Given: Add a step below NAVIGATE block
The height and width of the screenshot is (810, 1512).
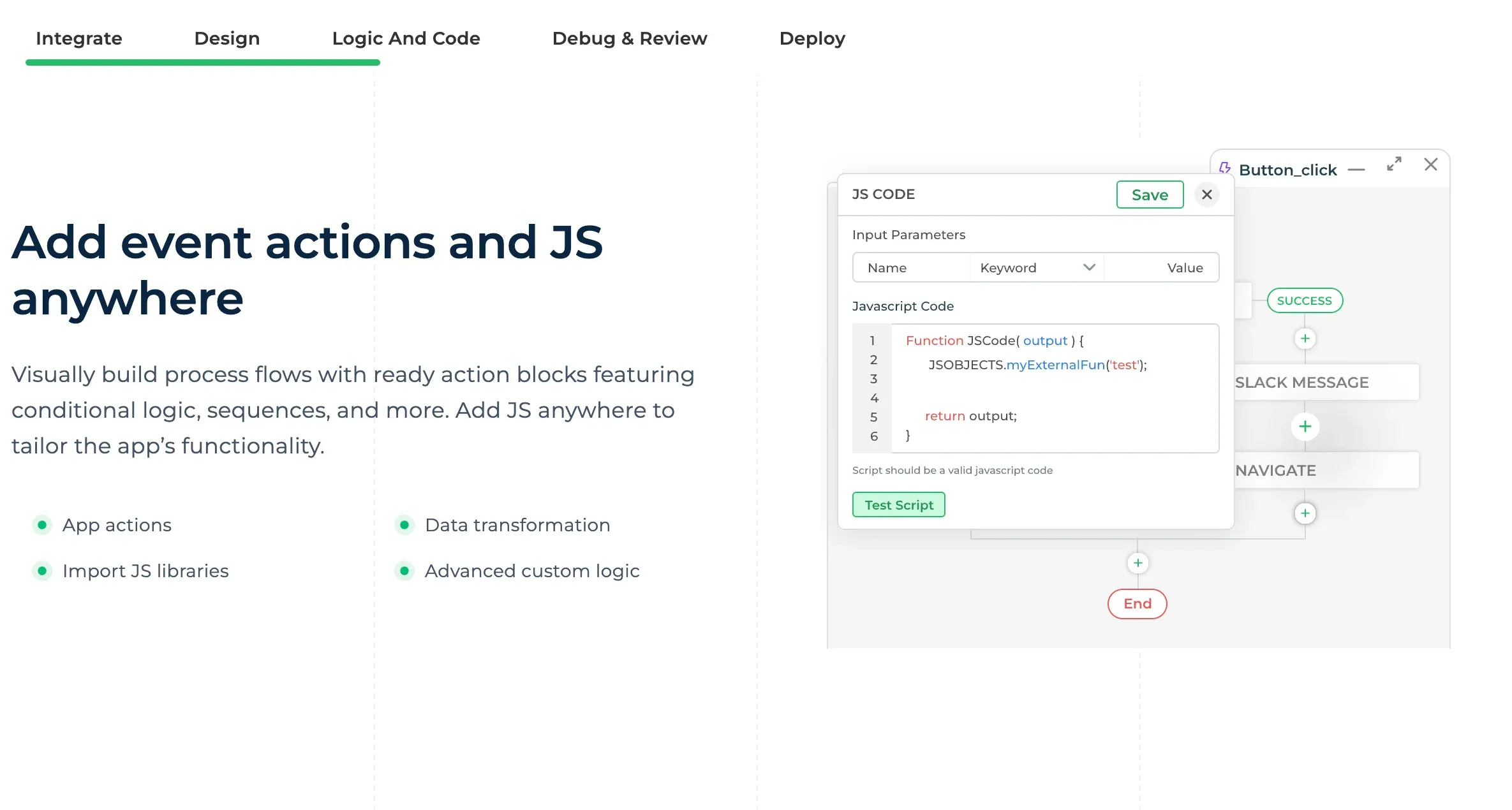Looking at the screenshot, I should [x=1305, y=513].
